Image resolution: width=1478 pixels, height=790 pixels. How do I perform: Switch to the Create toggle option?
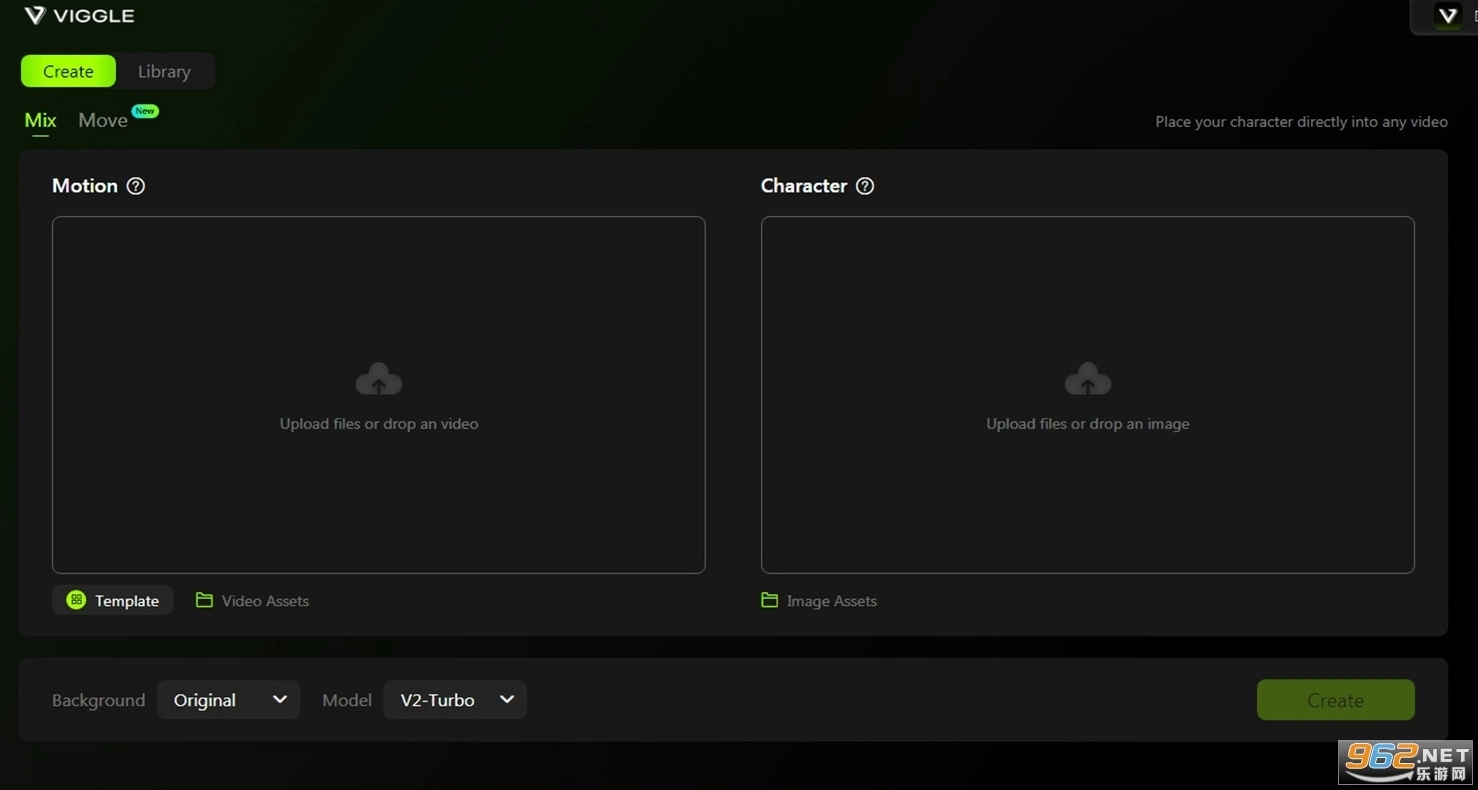[x=68, y=72]
